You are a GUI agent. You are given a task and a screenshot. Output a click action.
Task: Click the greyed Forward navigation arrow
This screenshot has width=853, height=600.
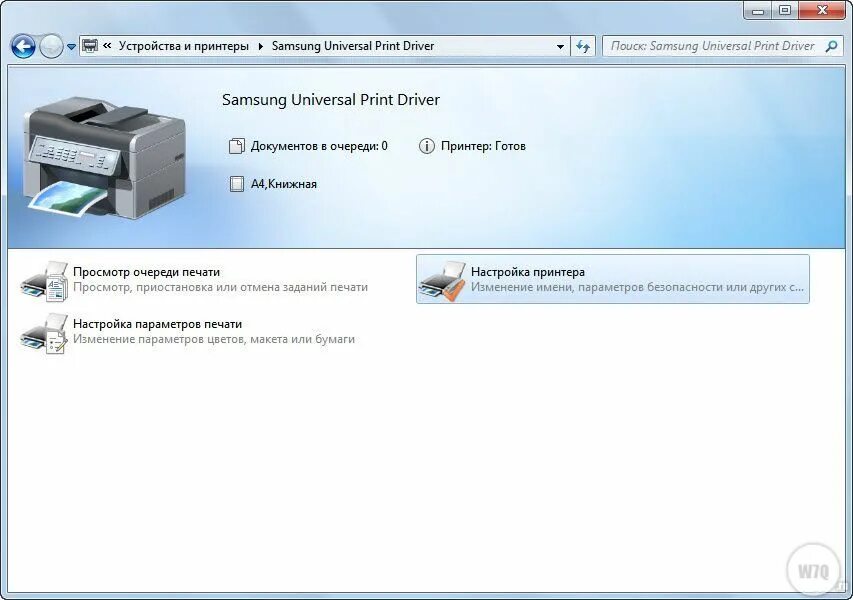[52, 46]
